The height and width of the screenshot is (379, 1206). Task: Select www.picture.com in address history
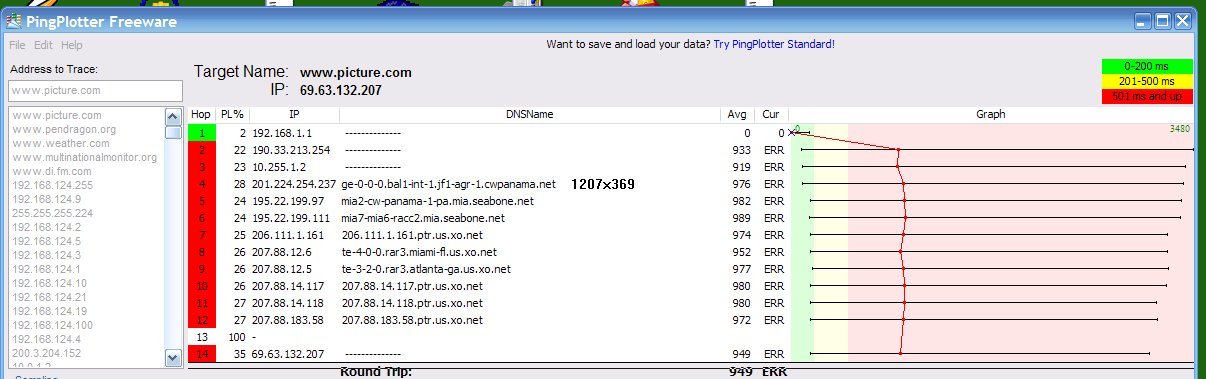click(56, 115)
